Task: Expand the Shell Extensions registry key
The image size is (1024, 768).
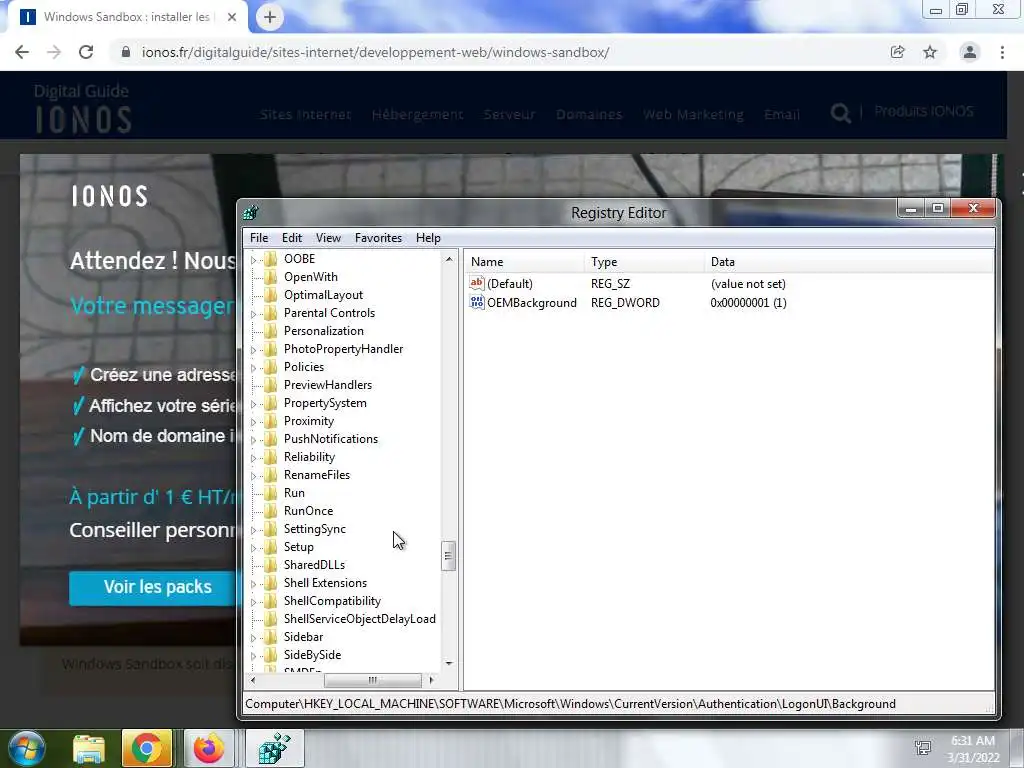Action: click(253, 584)
